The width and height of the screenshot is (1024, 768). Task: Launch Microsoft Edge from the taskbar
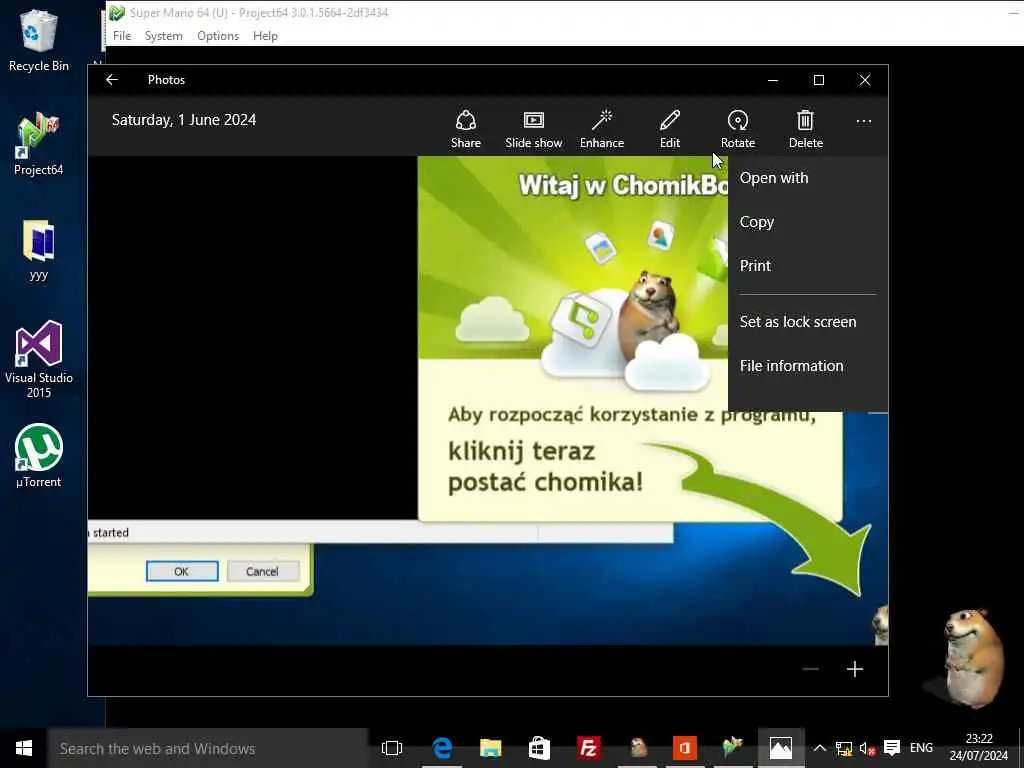coord(442,748)
